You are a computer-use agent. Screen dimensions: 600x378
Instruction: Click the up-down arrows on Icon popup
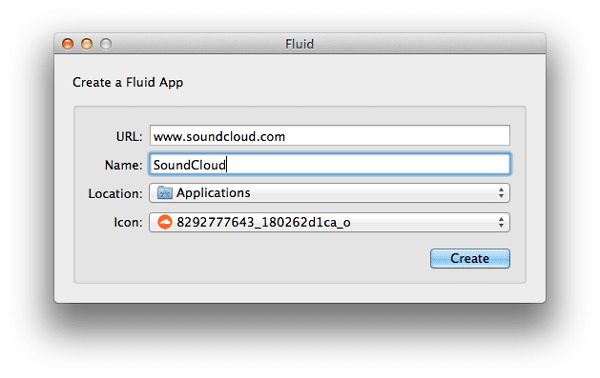501,222
